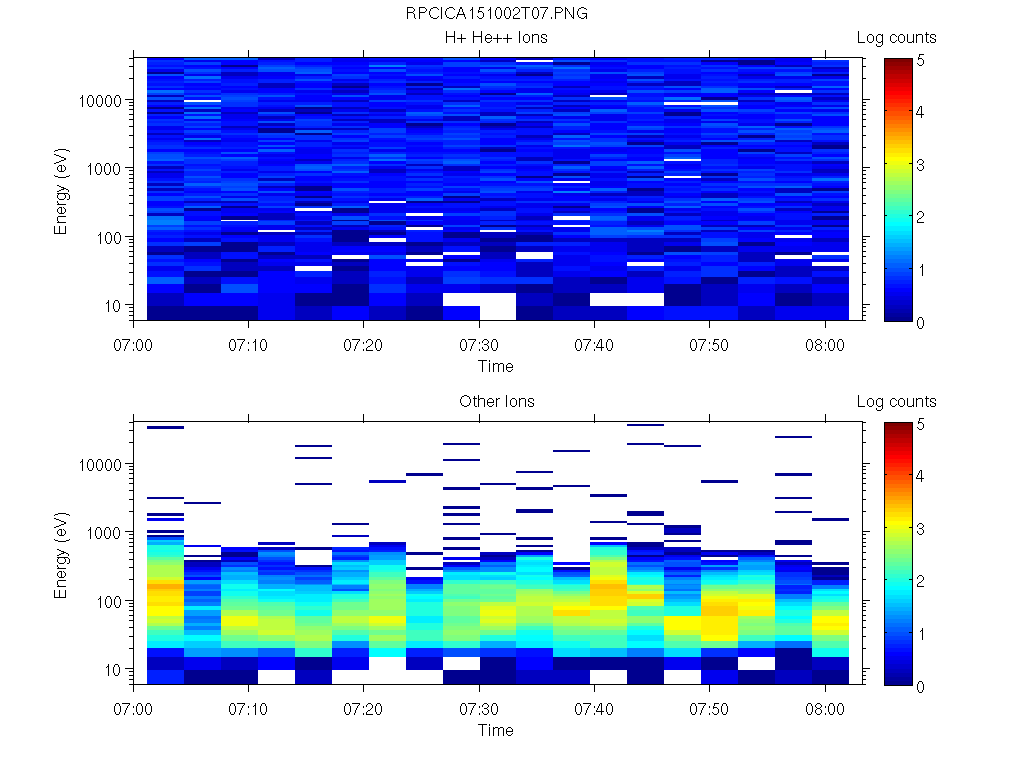Click the 07:00 tick label on bottom plot
The width and height of the screenshot is (1024, 768).
pyautogui.click(x=133, y=709)
